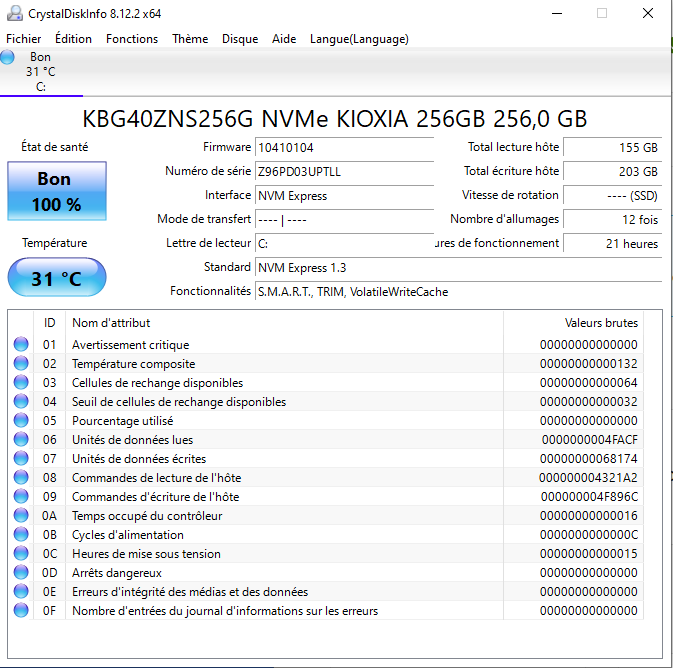Open the Langue(Language) menu
This screenshot has width=673, height=668.
(x=359, y=39)
